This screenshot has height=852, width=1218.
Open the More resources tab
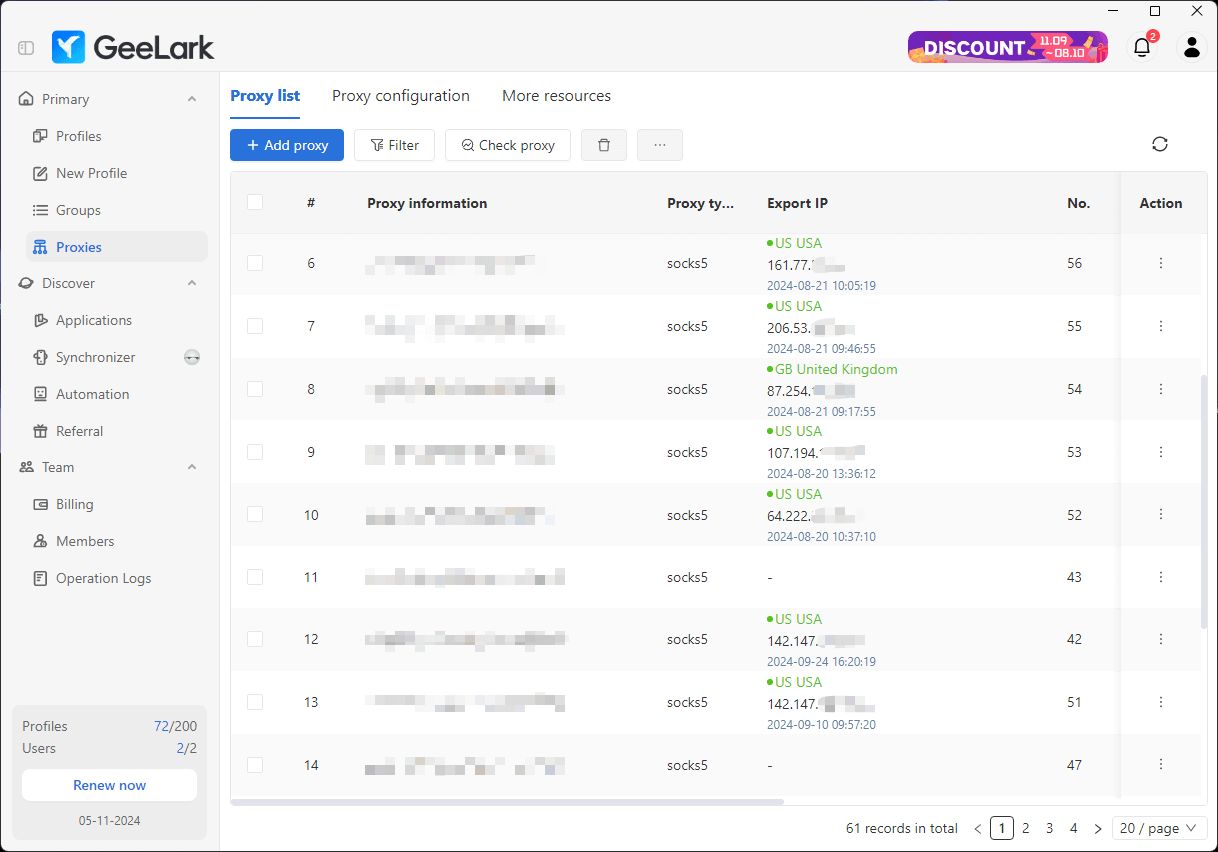tap(556, 95)
